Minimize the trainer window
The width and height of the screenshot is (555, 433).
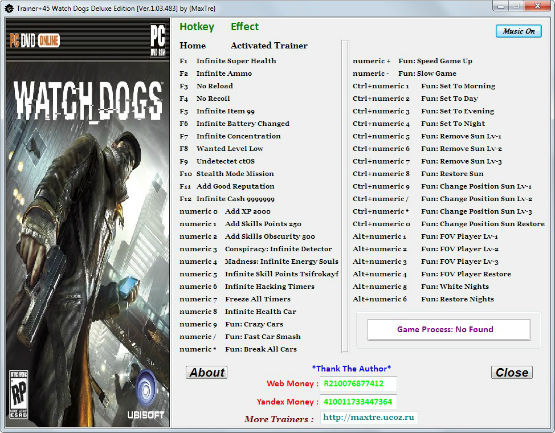(x=500, y=6)
